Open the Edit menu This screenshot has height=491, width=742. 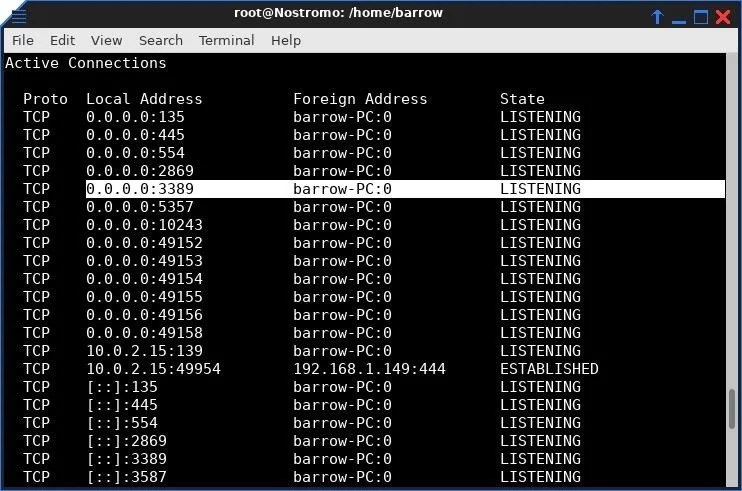point(62,41)
